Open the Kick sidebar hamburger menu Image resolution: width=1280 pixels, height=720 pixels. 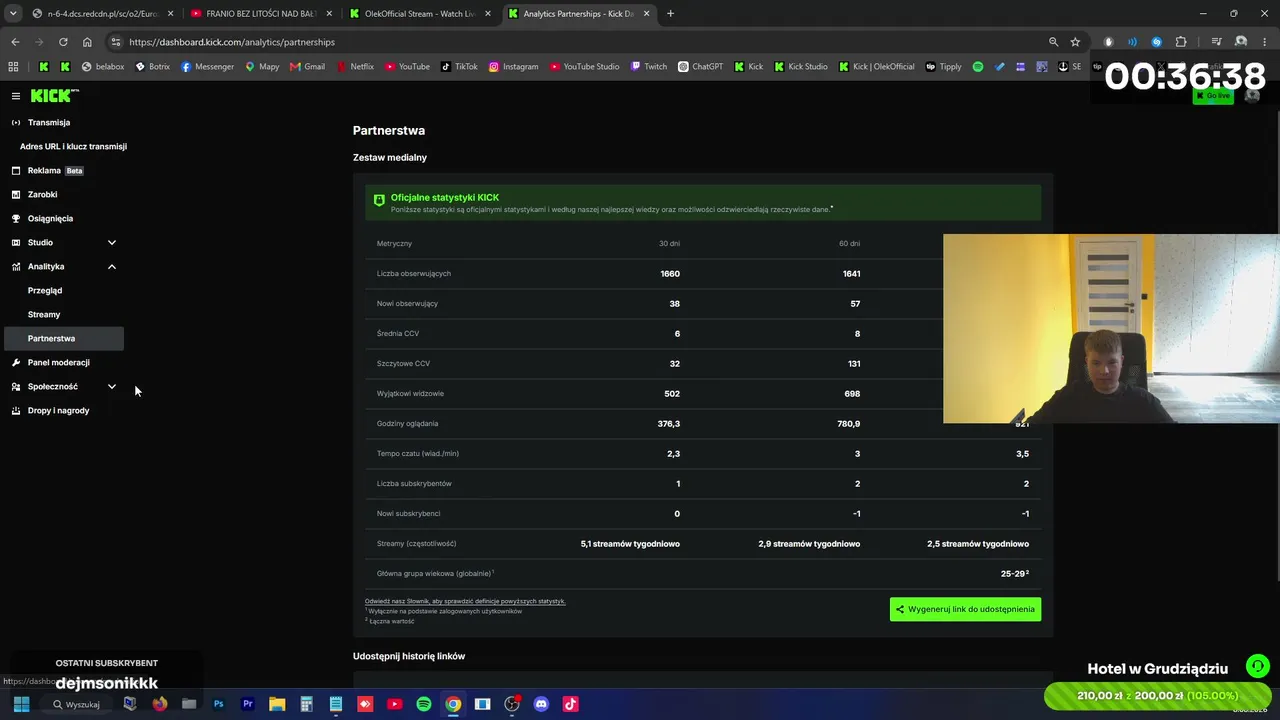[16, 96]
